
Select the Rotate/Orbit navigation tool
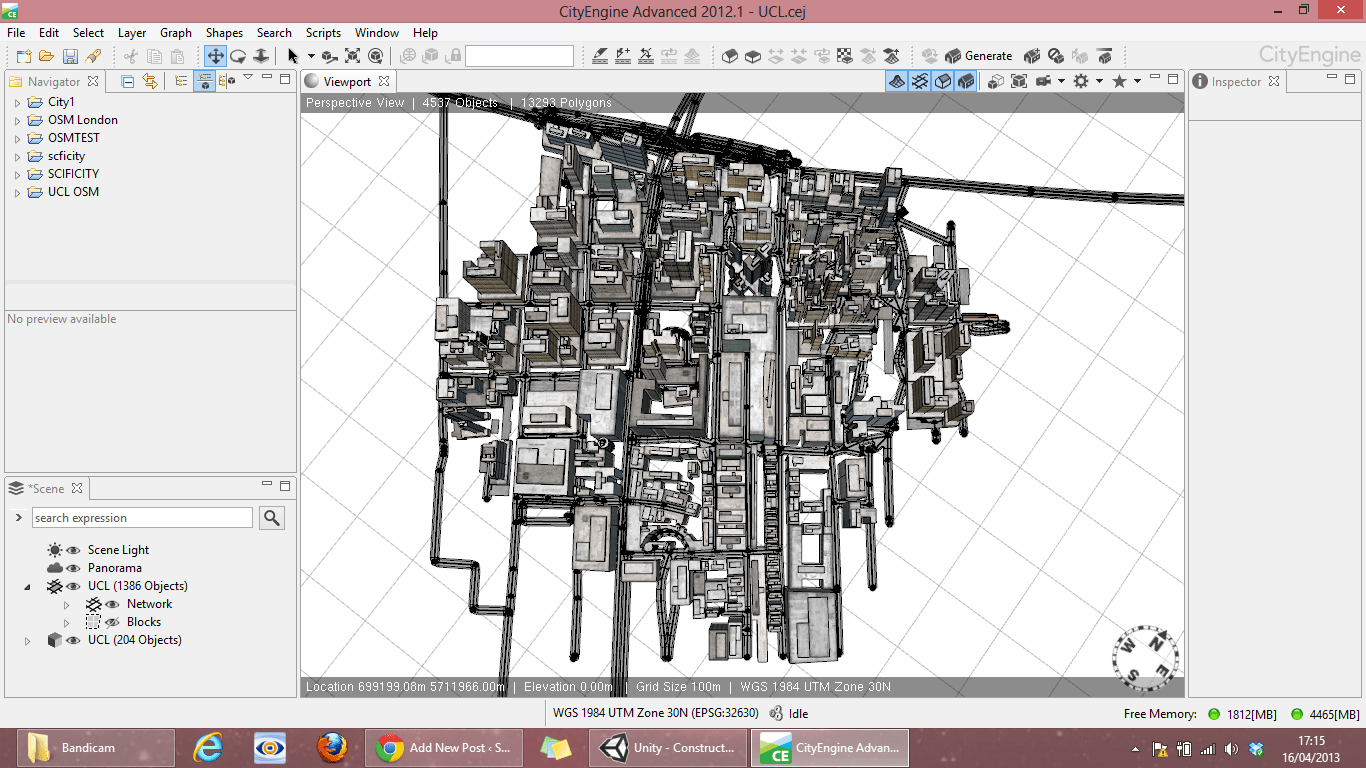(x=238, y=56)
